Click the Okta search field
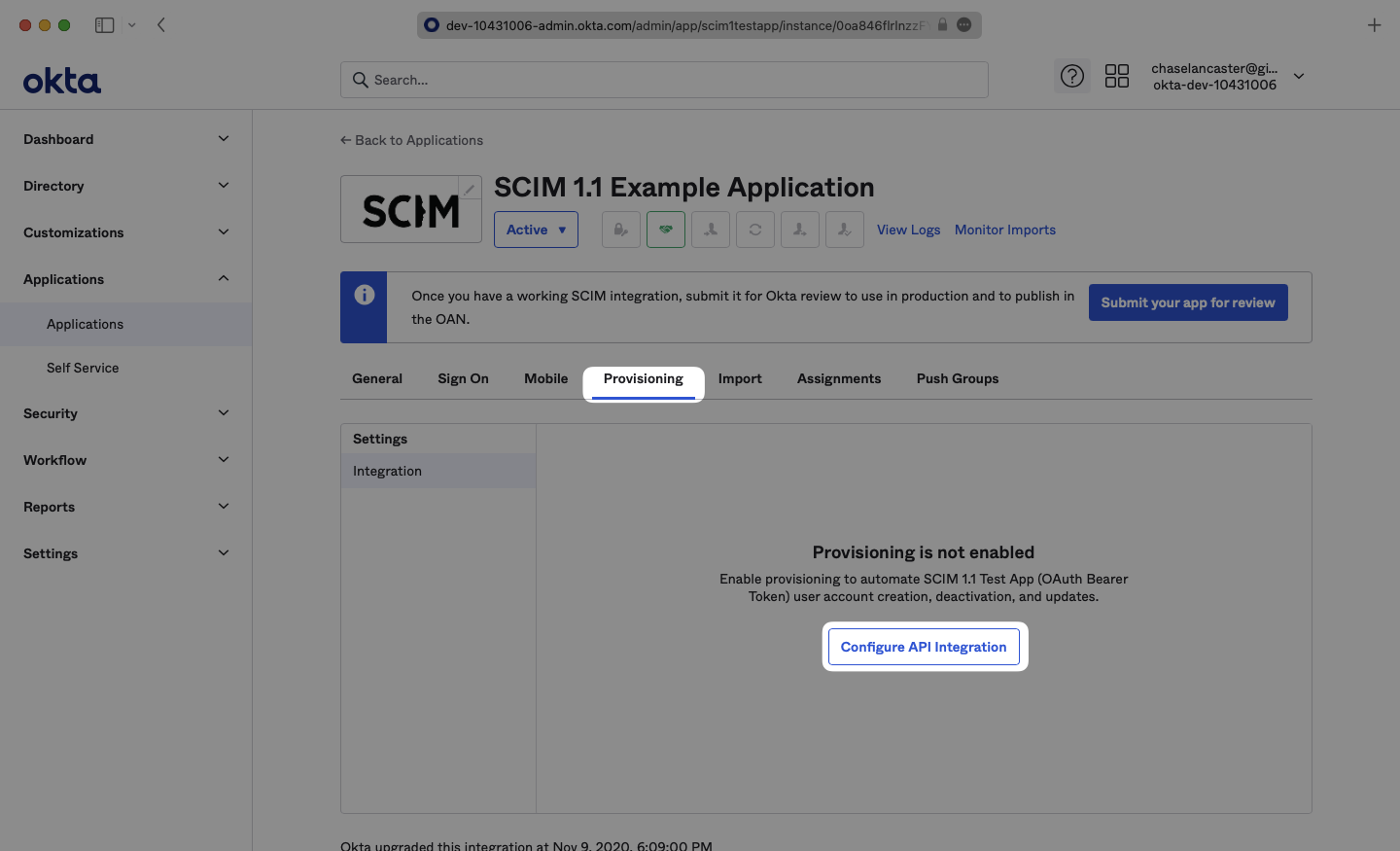 (664, 80)
